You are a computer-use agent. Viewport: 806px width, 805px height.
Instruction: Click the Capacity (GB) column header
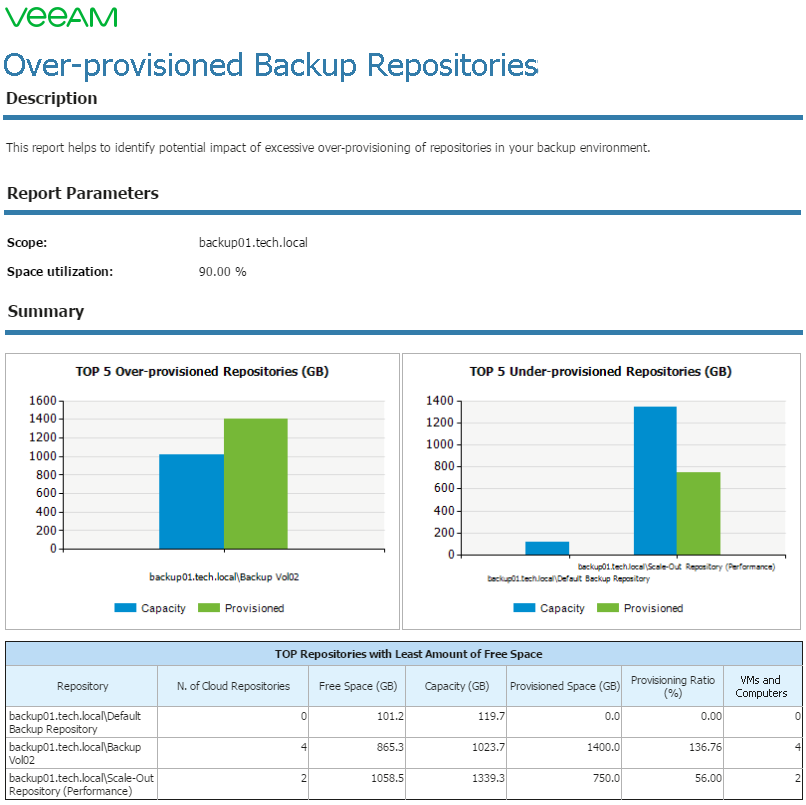[456, 686]
